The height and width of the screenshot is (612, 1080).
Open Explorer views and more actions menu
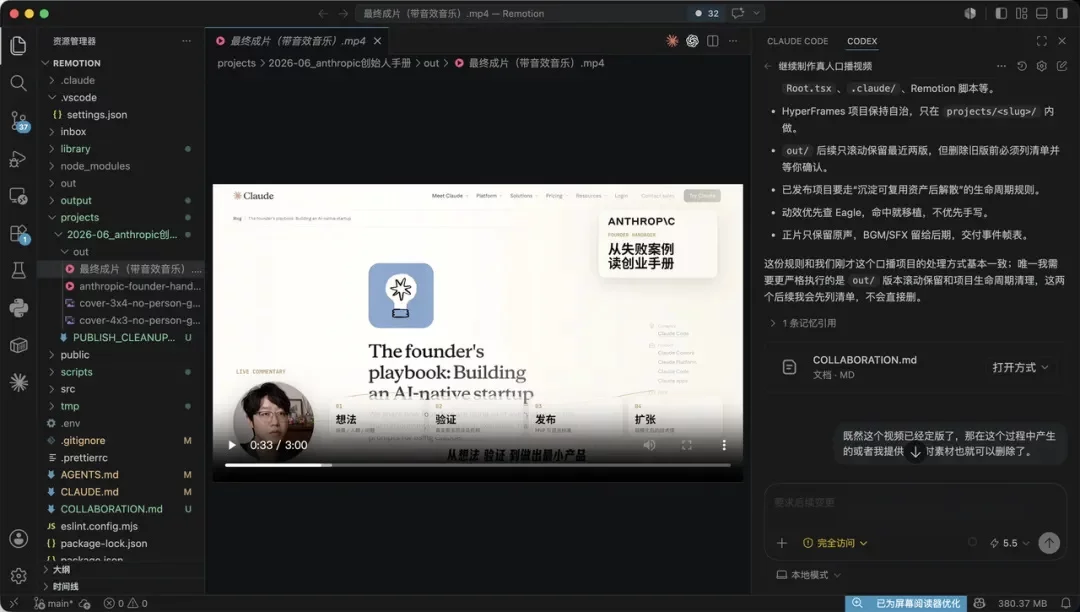(x=187, y=41)
